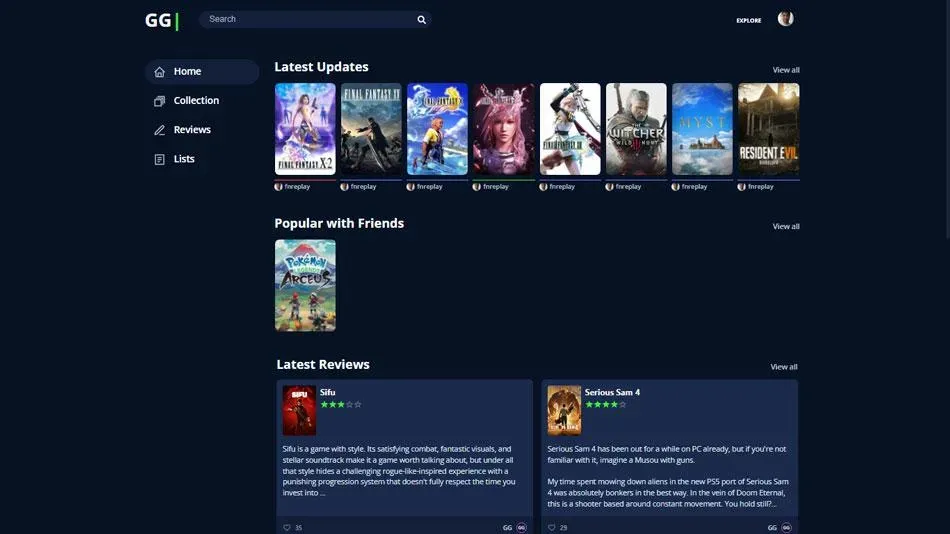Viewport: 950px width, 534px height.
Task: Click fnreplay avatar under Resident Evil cover
Action: click(x=742, y=187)
